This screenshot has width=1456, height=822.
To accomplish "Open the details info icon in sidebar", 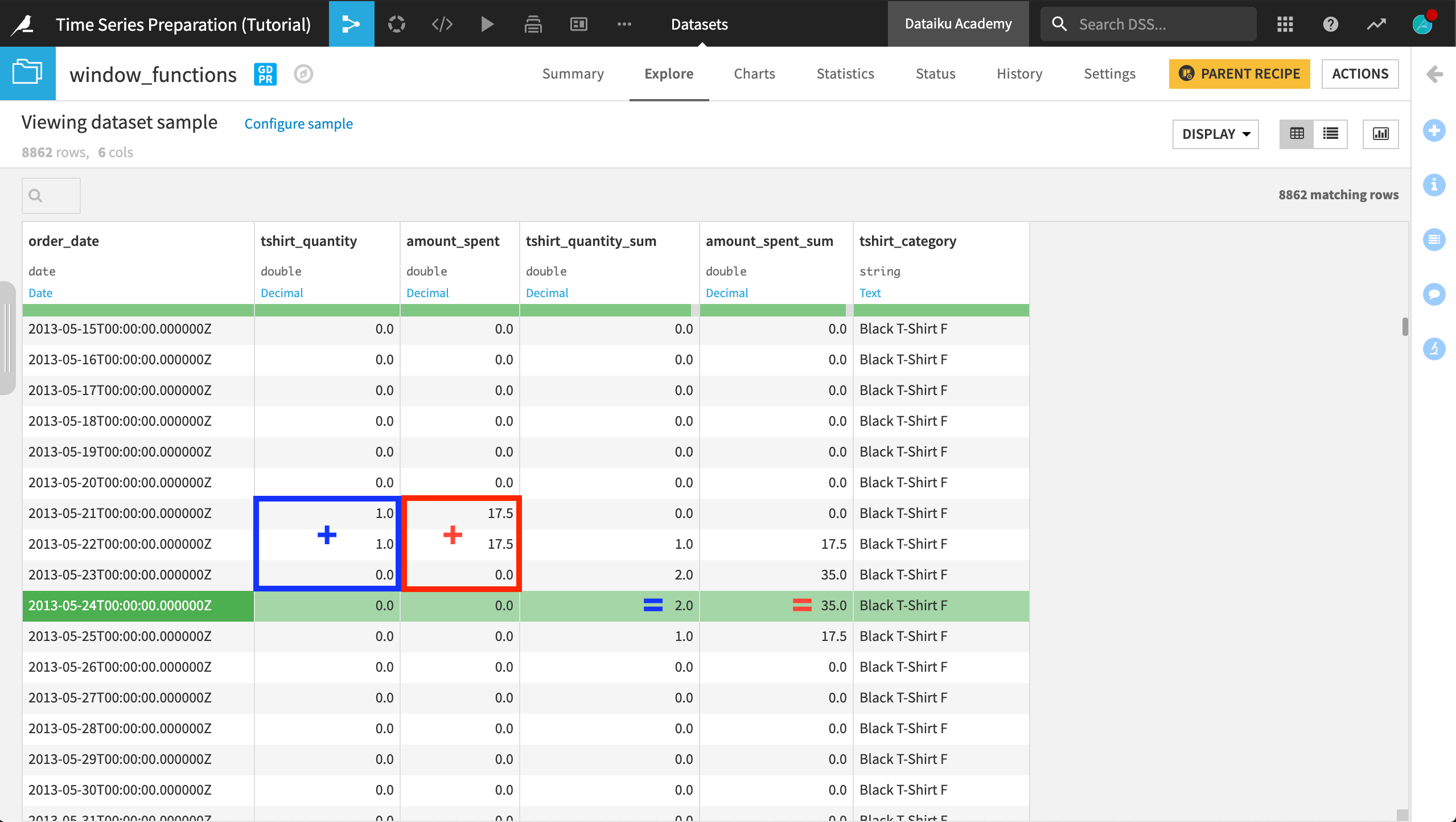I will point(1434,185).
